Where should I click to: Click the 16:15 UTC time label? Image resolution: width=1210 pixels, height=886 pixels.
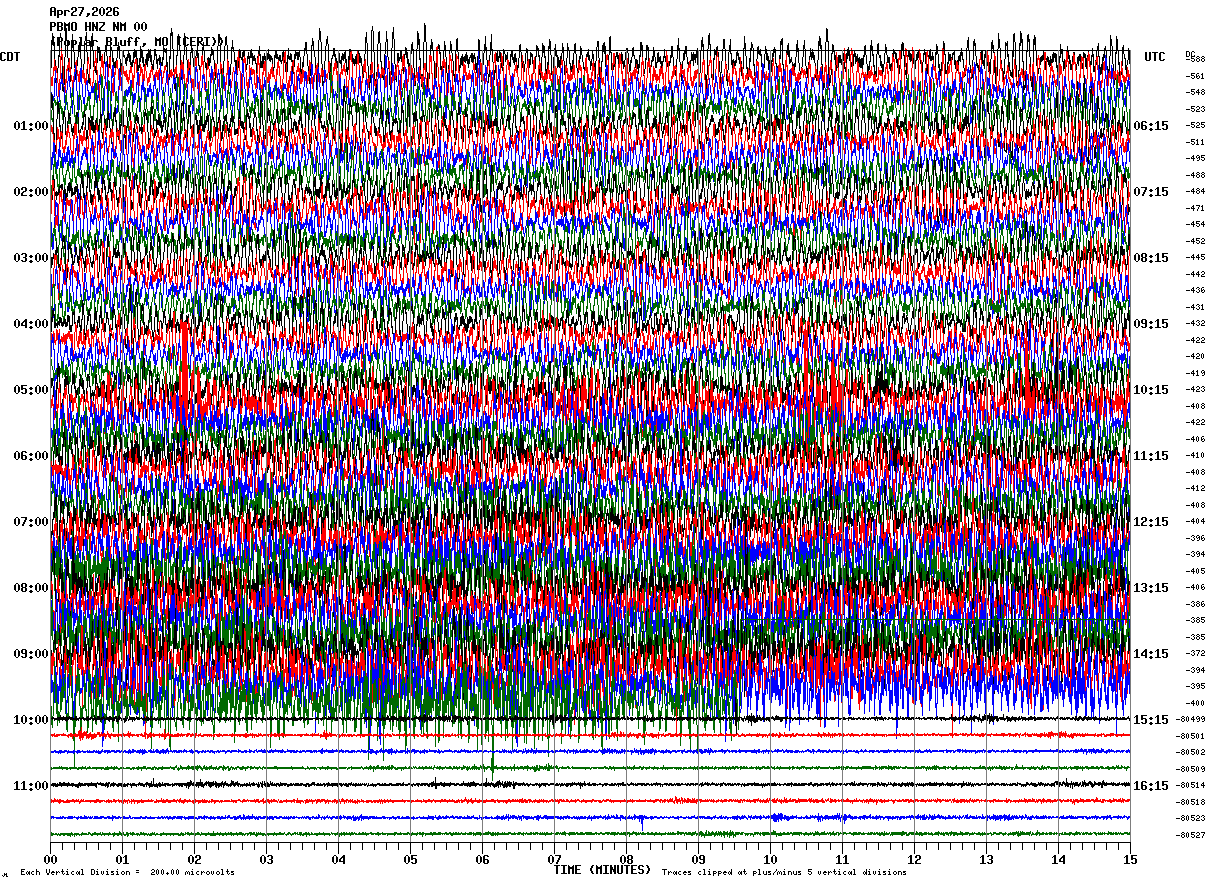pyautogui.click(x=1151, y=786)
